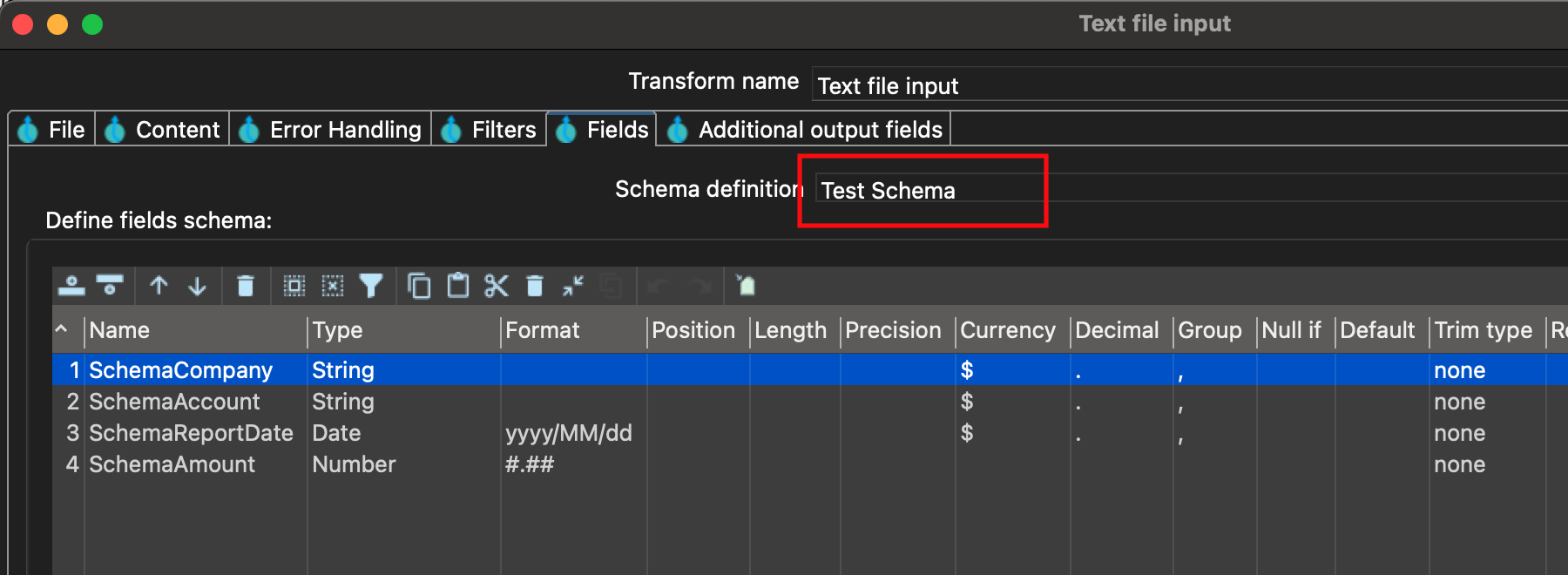The height and width of the screenshot is (575, 1568).
Task: Select the SchemaReportDate row
Action: 191,433
